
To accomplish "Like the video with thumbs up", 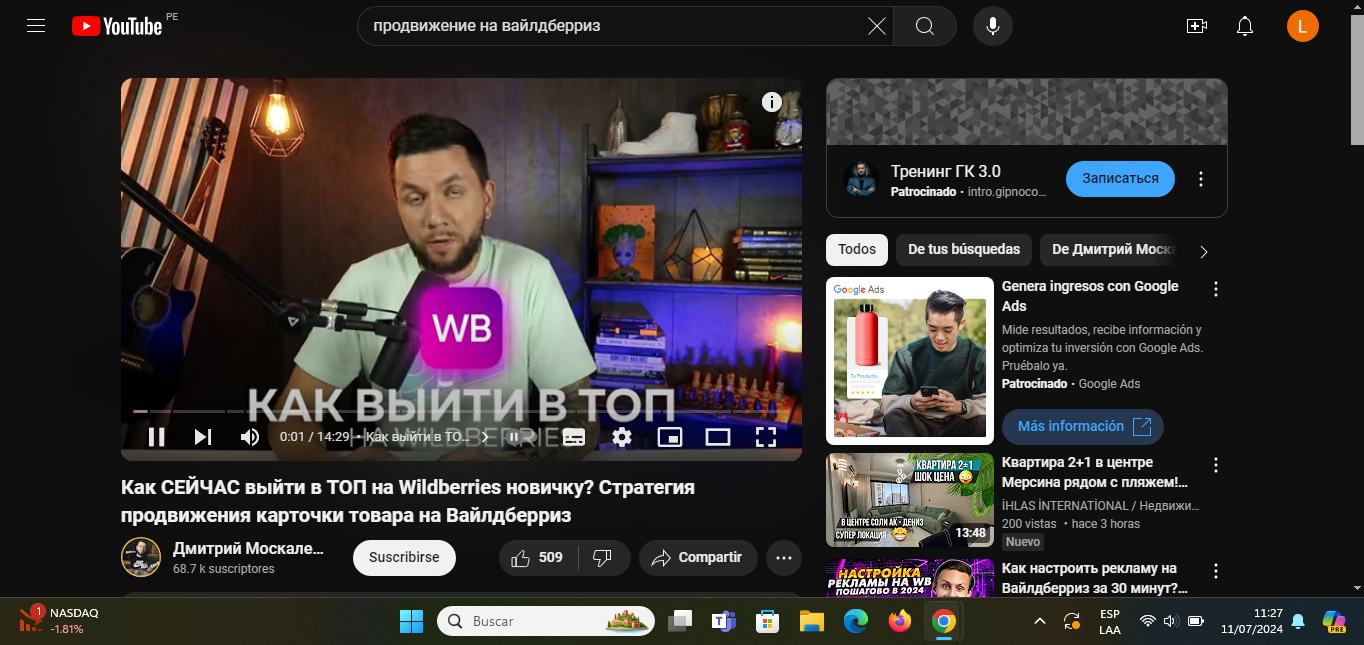I will click(538, 558).
